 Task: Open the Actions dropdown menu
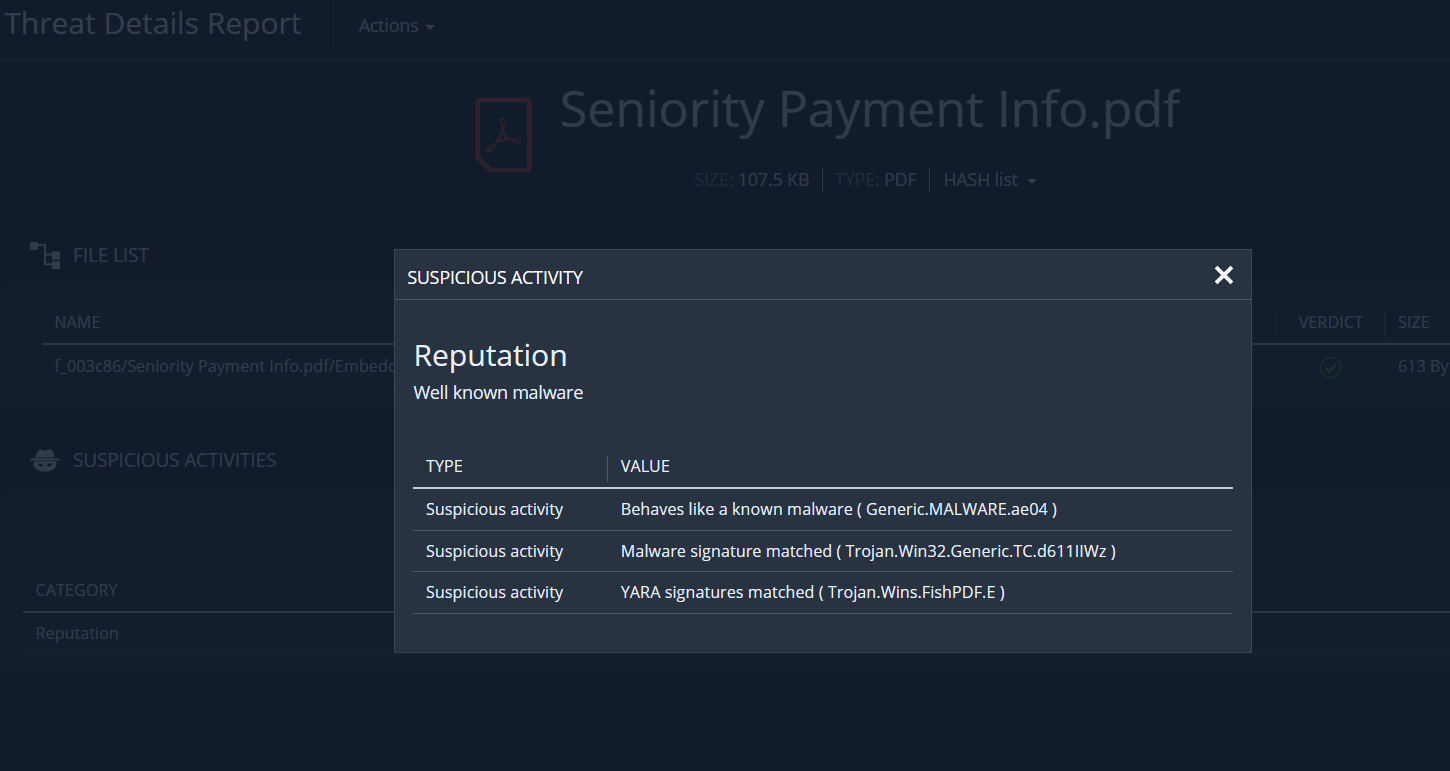[396, 26]
